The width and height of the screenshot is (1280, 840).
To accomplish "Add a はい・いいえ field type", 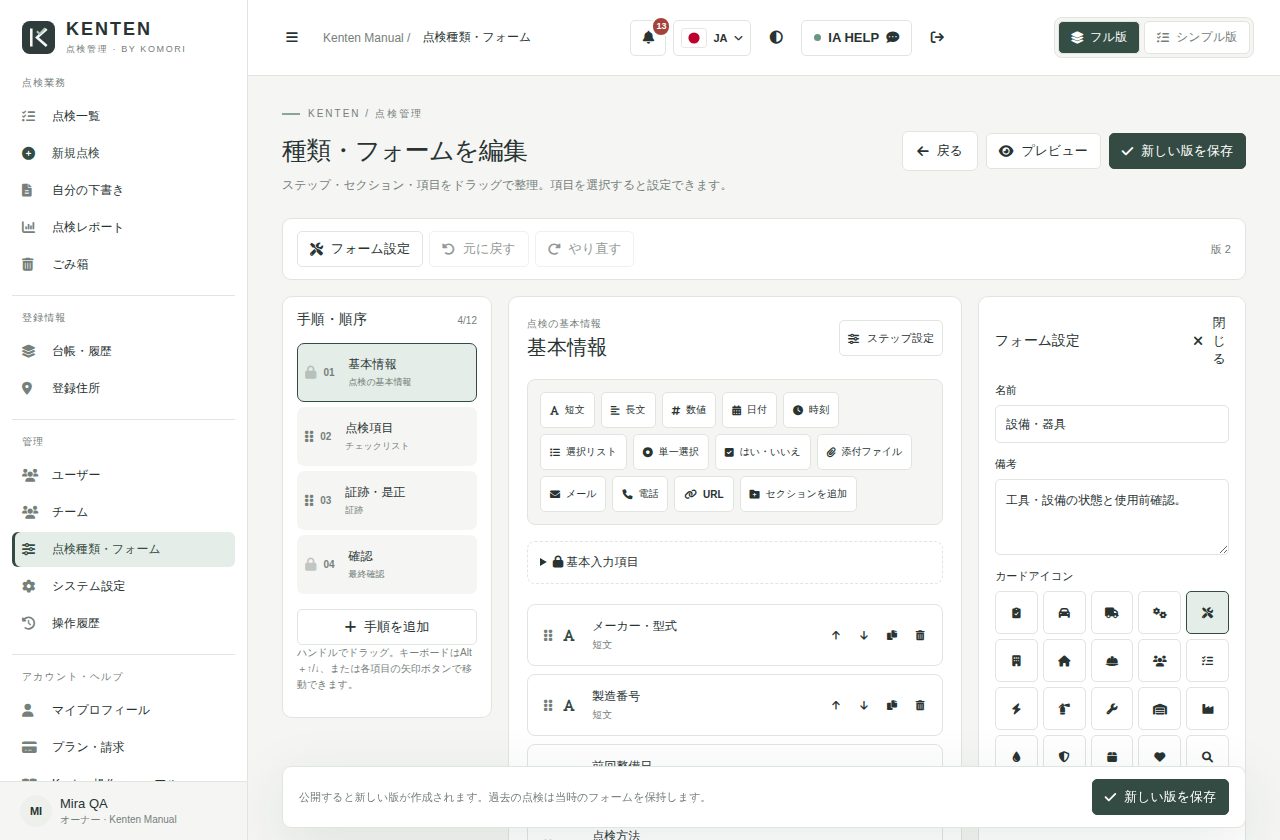I will [763, 452].
